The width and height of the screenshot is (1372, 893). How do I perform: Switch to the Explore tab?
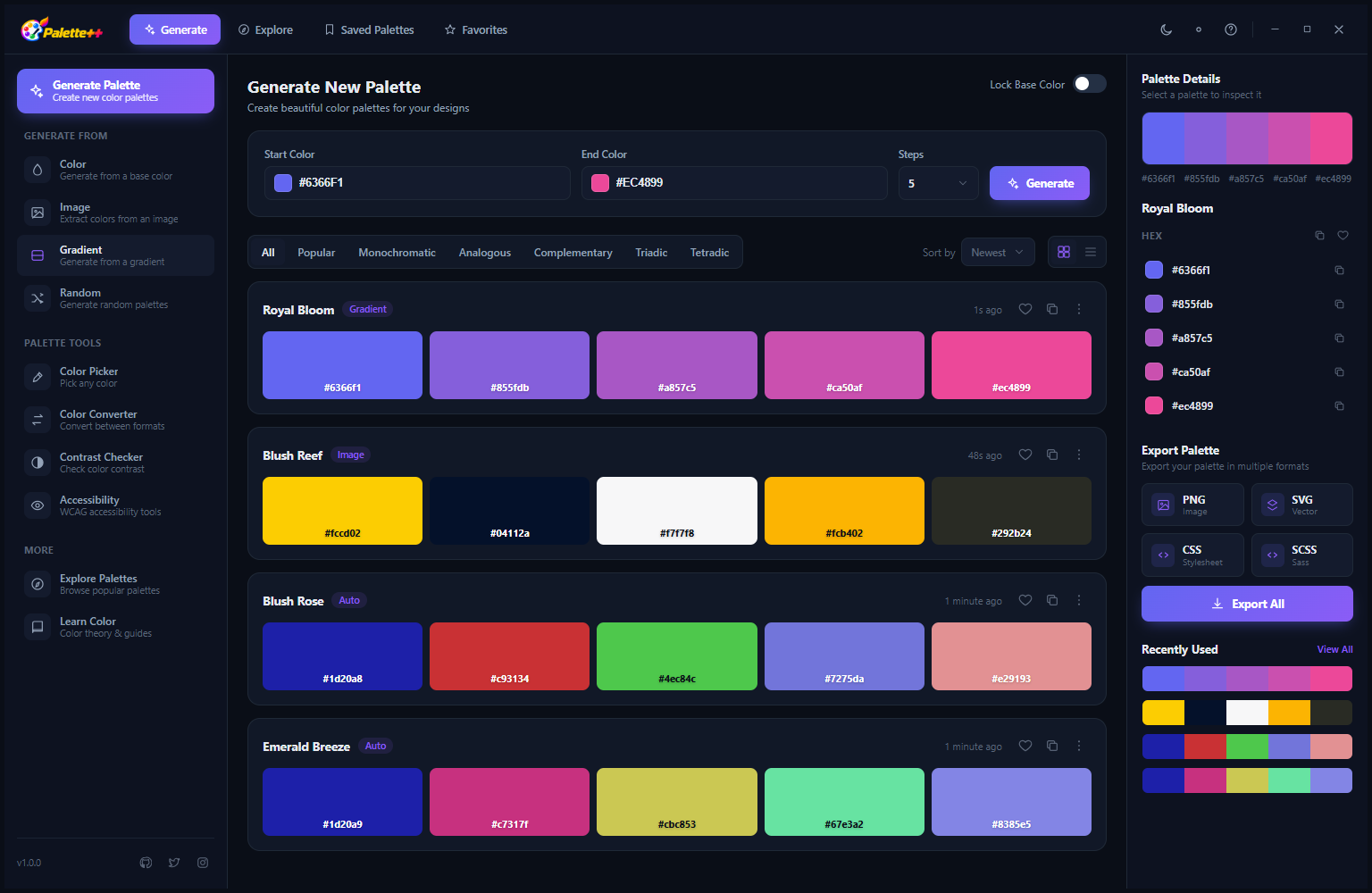click(265, 29)
